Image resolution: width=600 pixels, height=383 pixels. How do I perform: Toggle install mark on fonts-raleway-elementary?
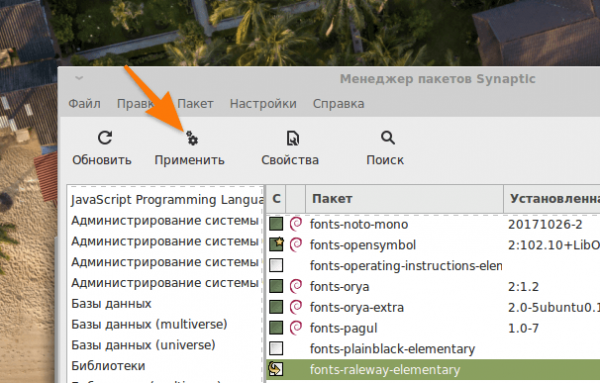(x=276, y=369)
